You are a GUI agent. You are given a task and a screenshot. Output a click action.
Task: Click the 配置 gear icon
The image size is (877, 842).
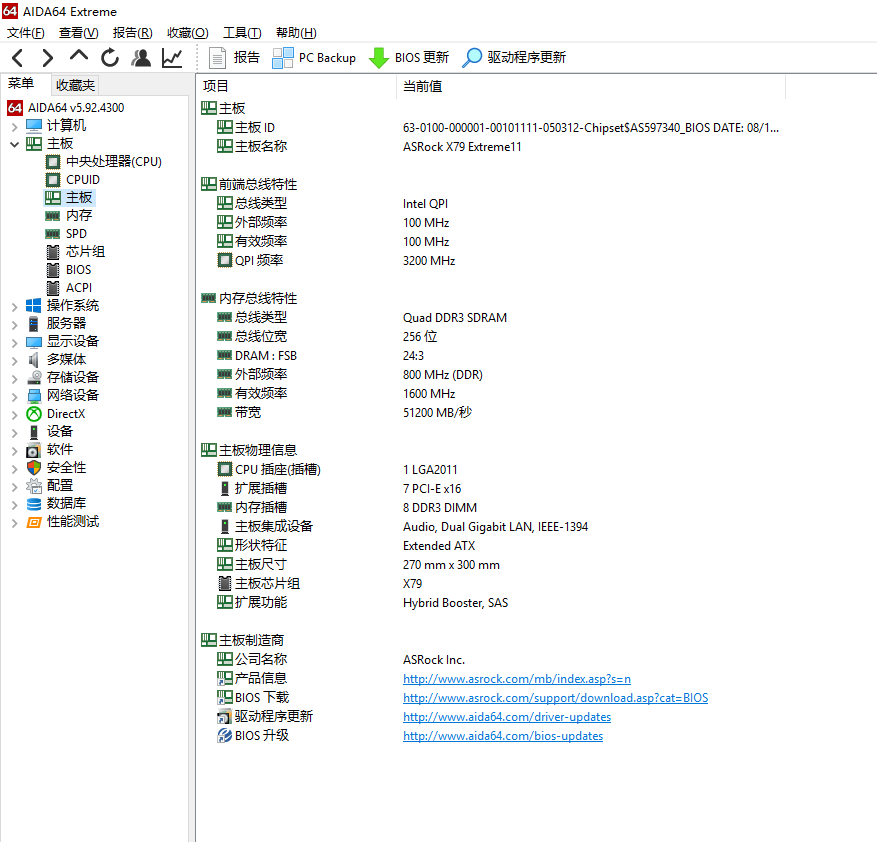(34, 486)
